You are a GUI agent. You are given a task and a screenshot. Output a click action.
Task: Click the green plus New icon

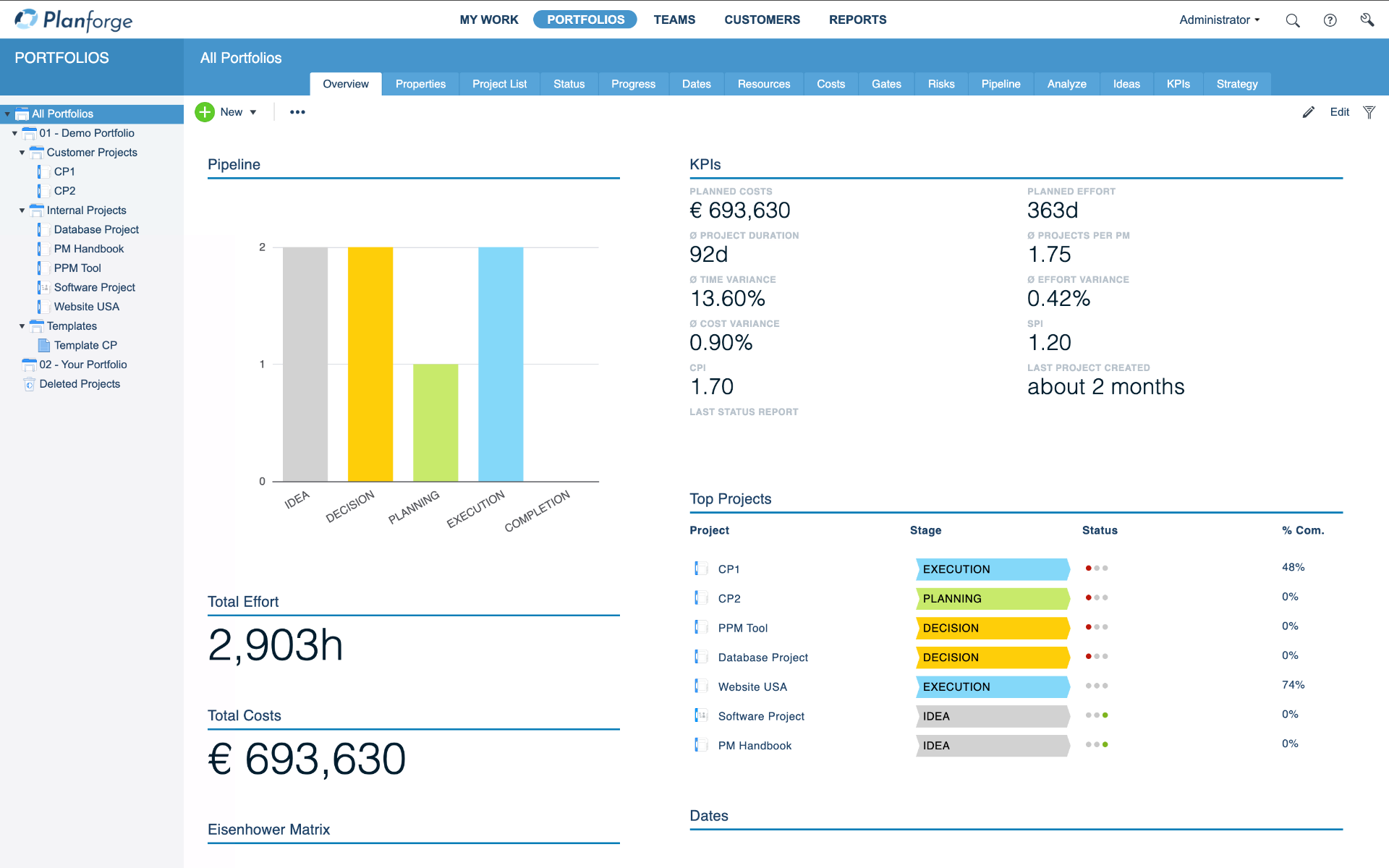tap(205, 112)
